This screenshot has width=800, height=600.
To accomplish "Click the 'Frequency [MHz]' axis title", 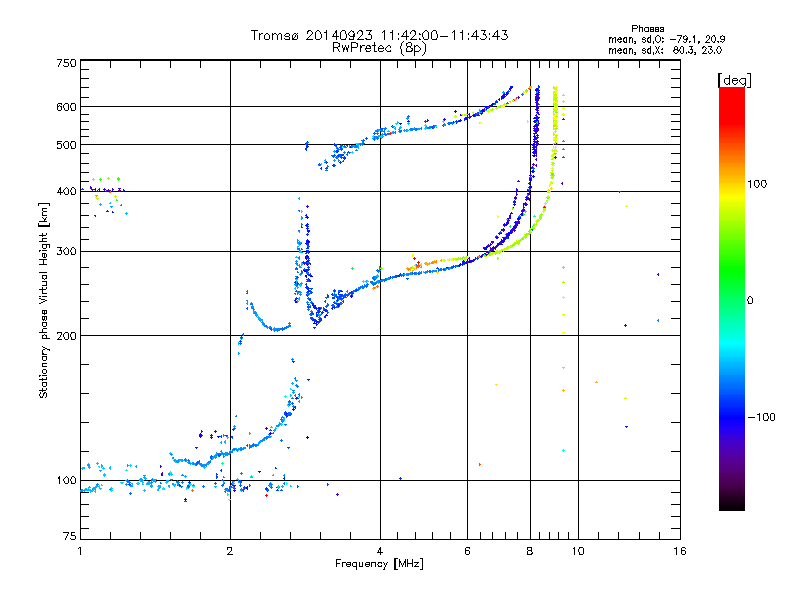I will pyautogui.click(x=379, y=564).
